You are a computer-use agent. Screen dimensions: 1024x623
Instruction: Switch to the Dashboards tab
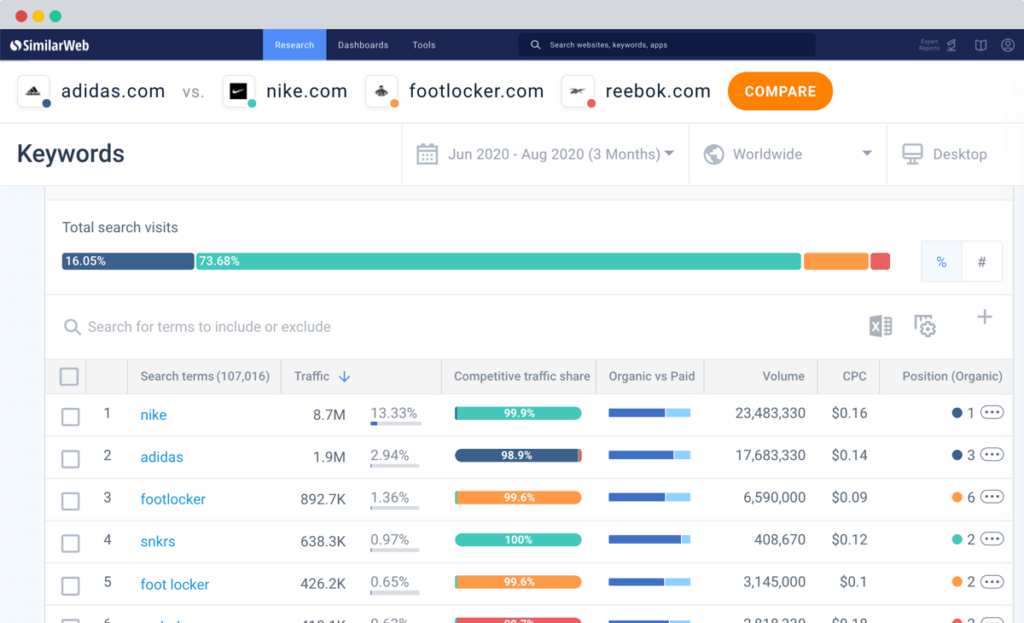click(x=363, y=45)
